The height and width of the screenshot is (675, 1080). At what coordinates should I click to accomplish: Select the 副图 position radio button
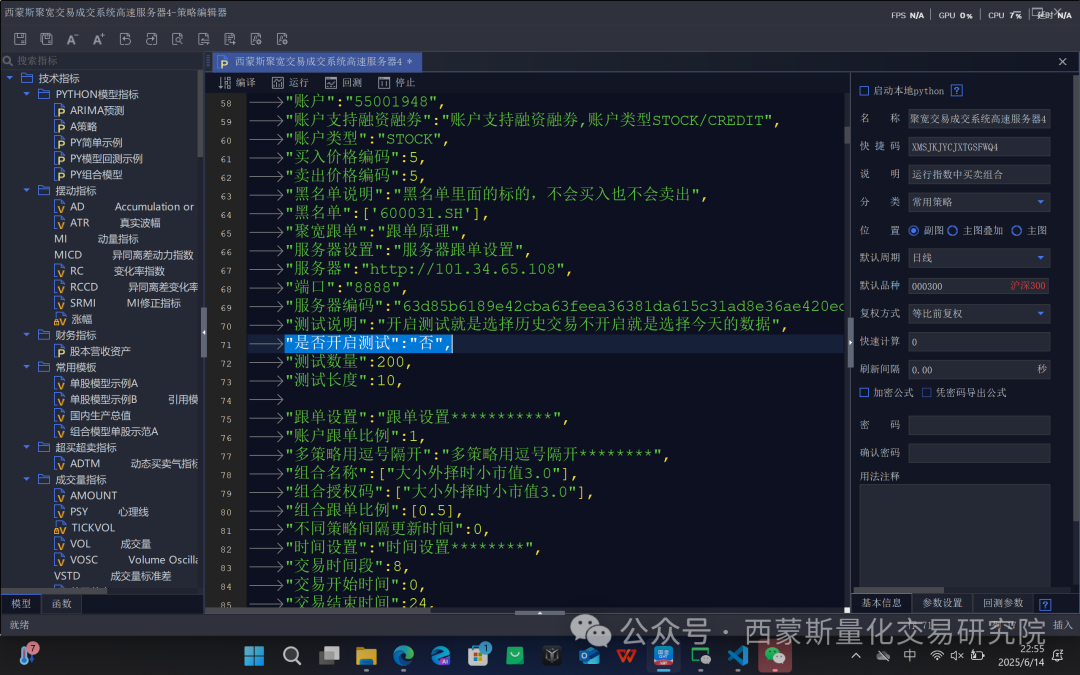(x=914, y=231)
